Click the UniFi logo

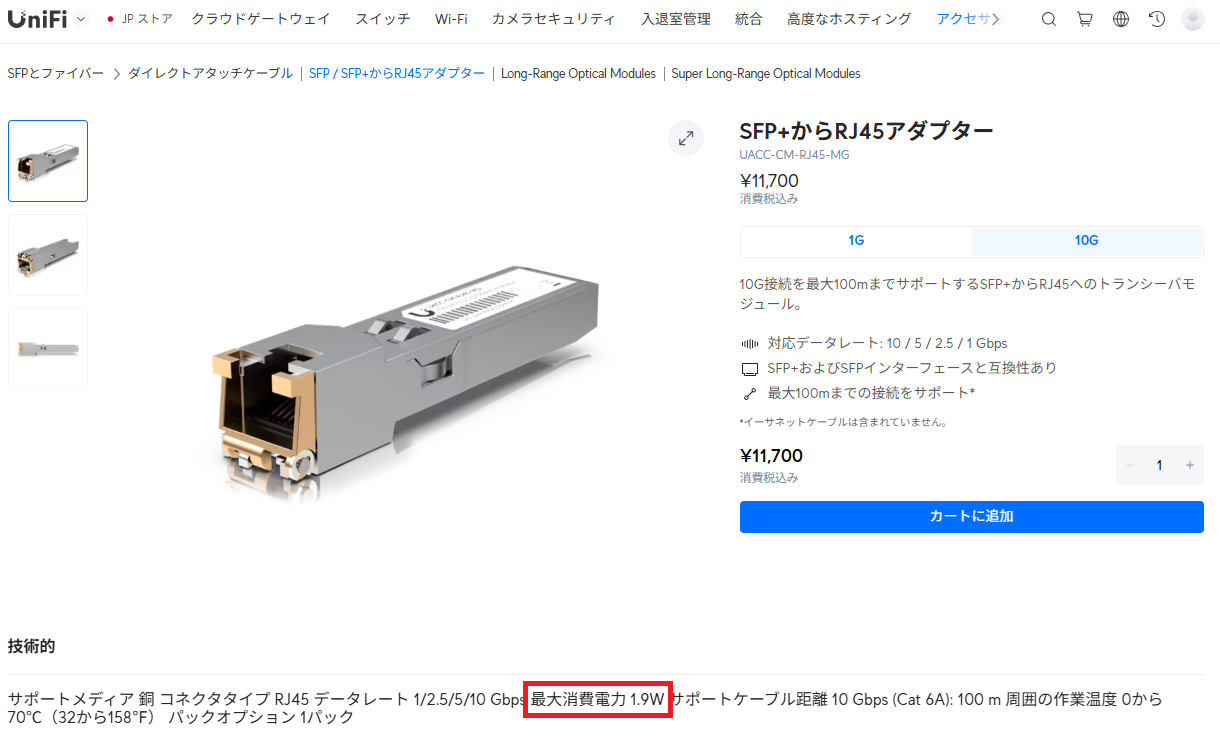click(37, 19)
